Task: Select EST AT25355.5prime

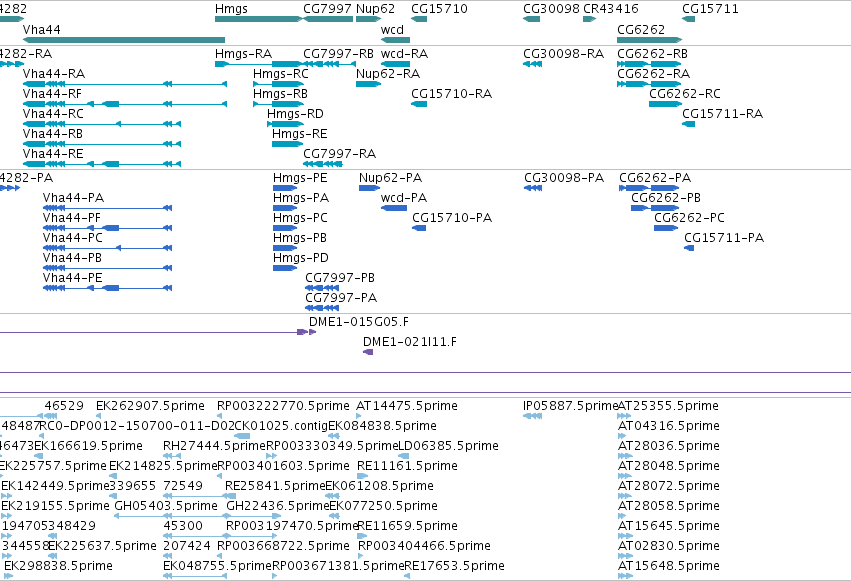Action: tap(668, 406)
